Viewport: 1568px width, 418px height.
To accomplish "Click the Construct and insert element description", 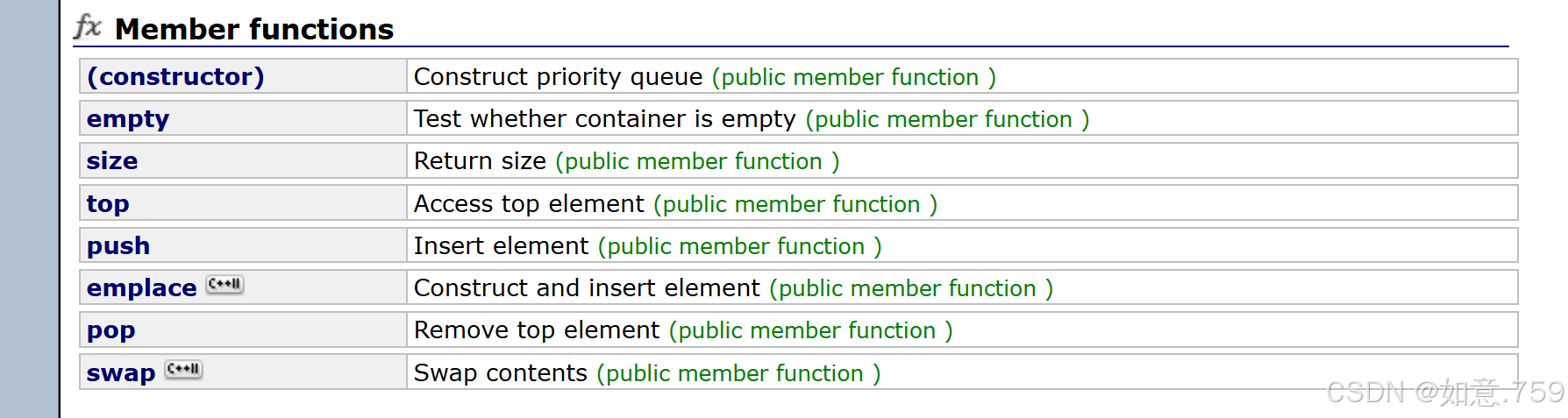I will pos(587,287).
